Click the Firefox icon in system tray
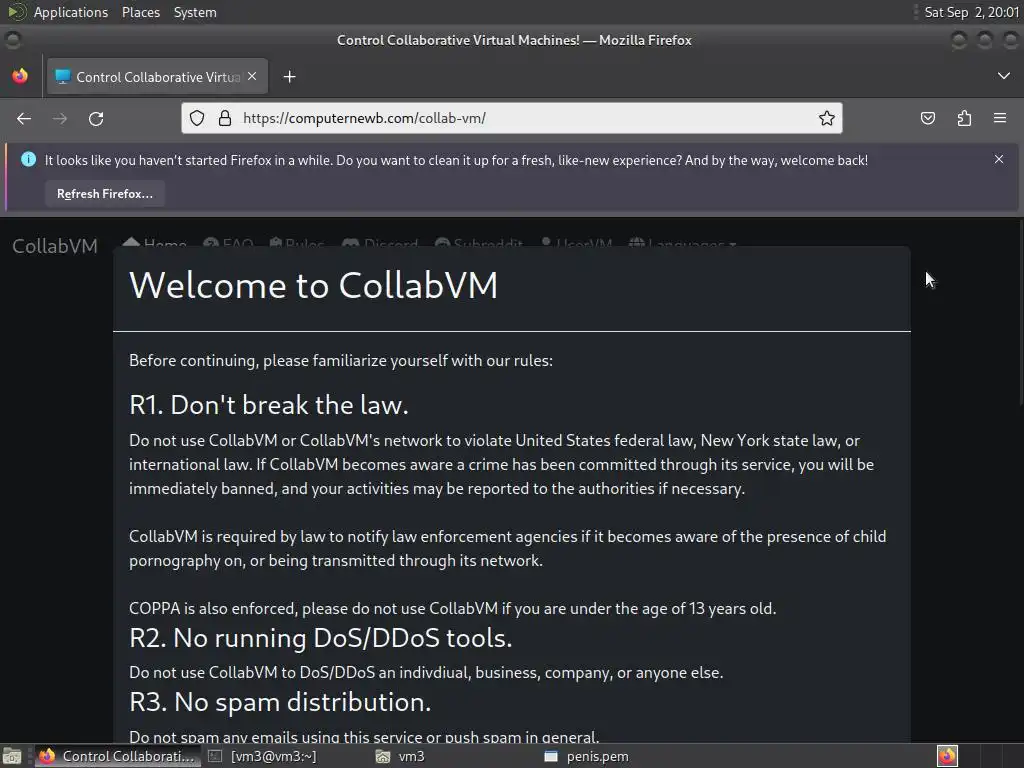Screen dimensions: 1024x768 [947, 756]
